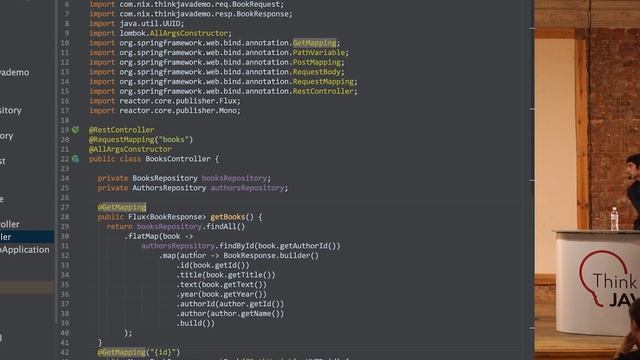
Task: Click the .text(book.getText()) call
Action: pos(221,284)
